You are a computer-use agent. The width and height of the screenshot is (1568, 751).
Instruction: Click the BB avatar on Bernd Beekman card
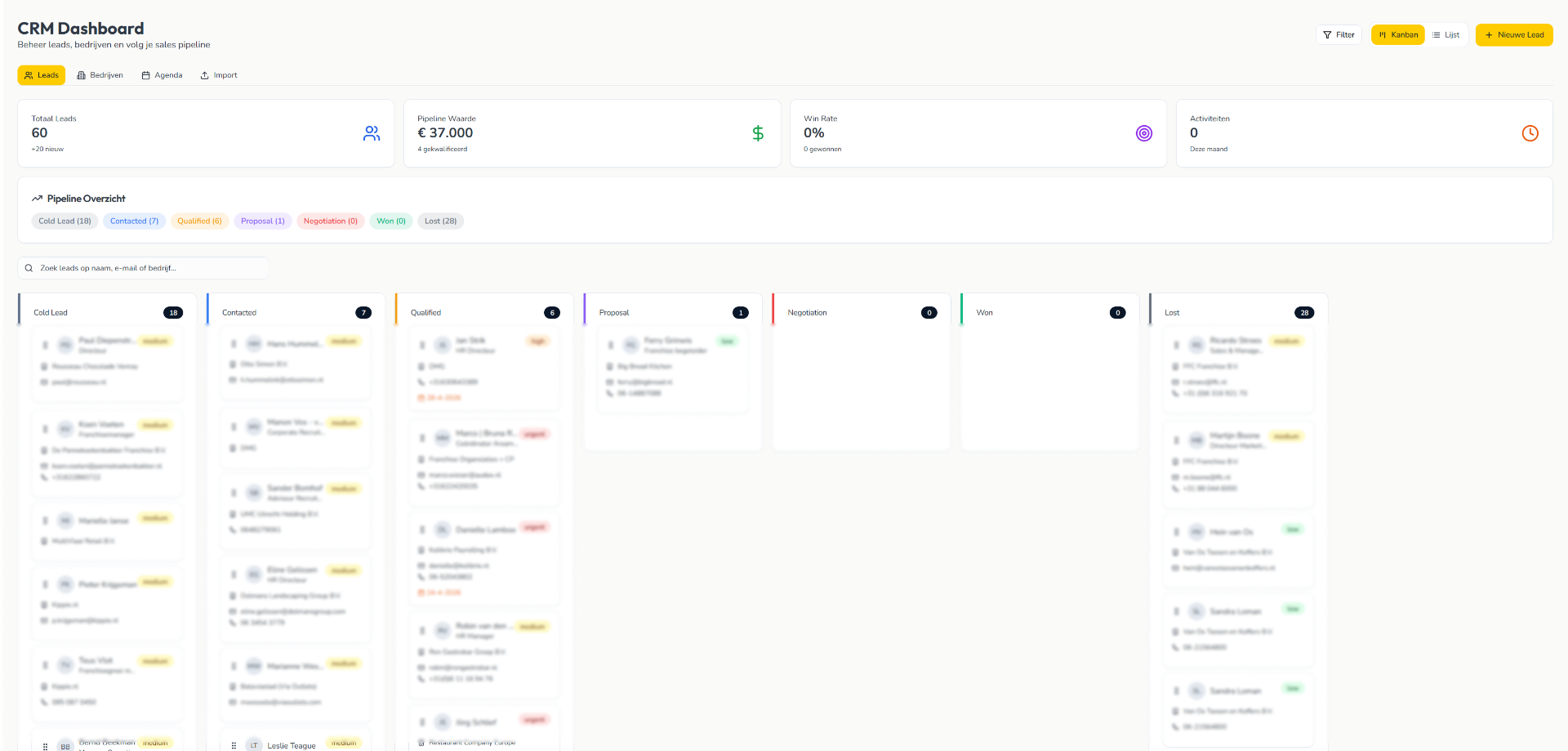[x=65, y=745]
